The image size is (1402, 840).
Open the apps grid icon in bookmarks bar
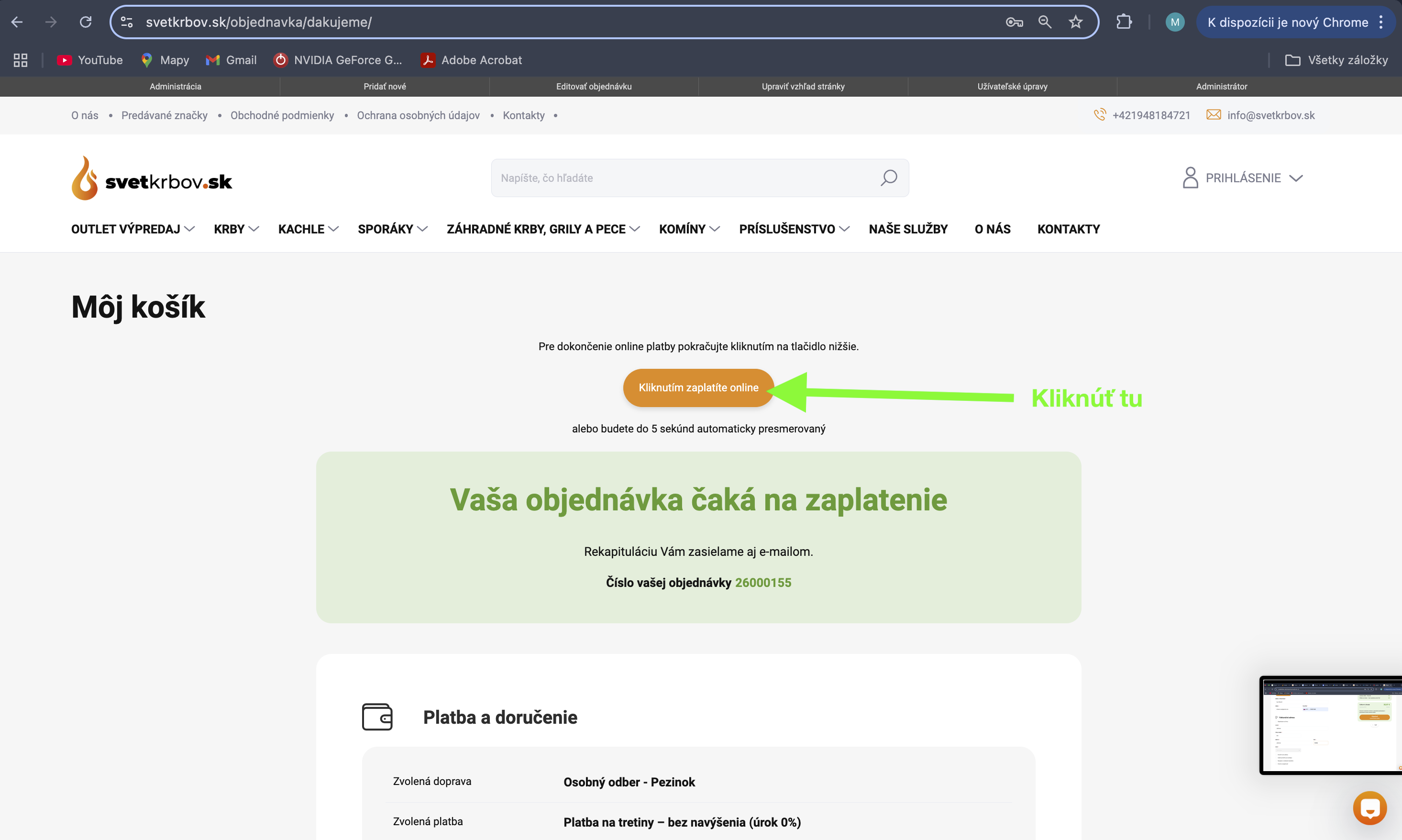pyautogui.click(x=21, y=60)
